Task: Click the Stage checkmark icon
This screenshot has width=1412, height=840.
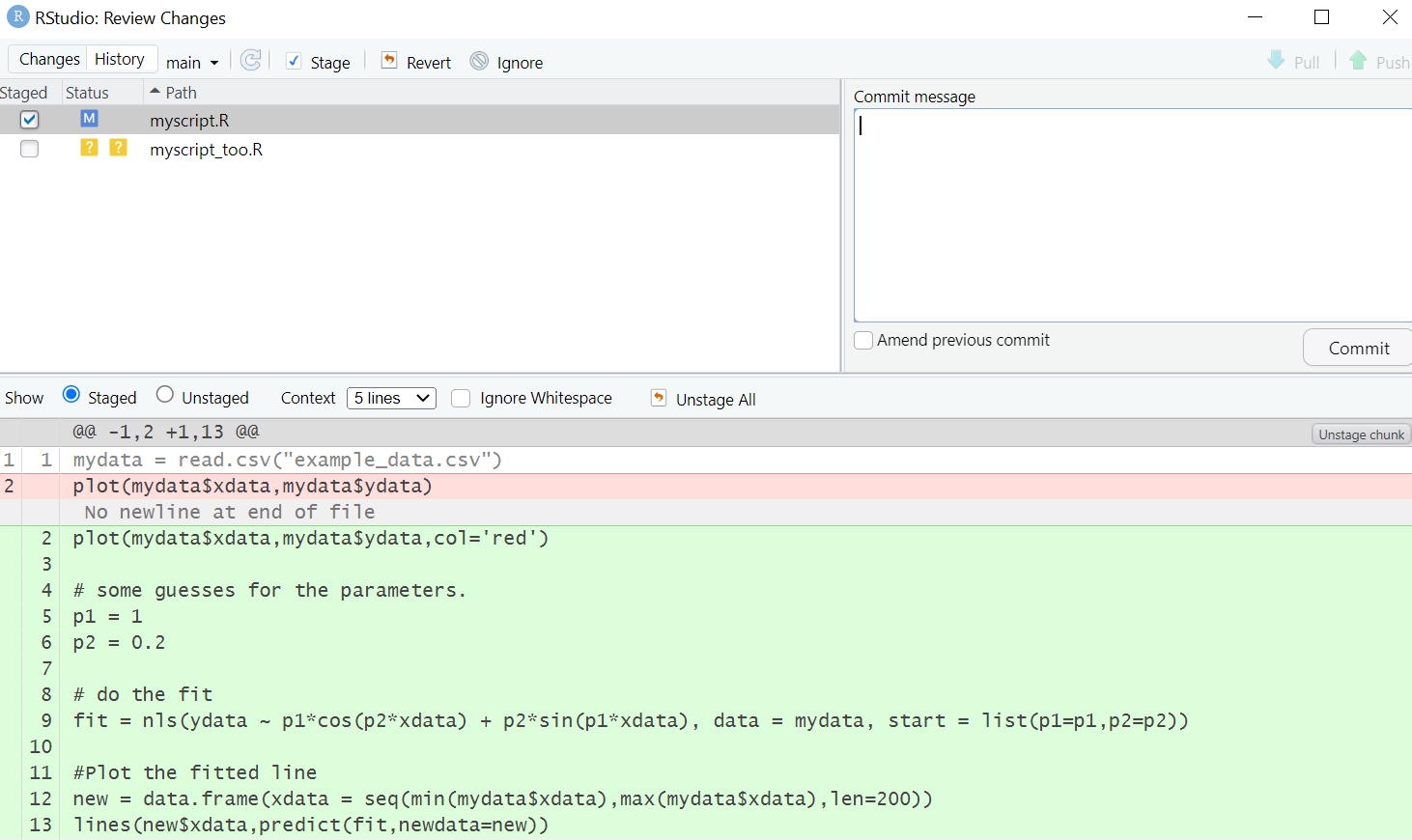Action: pyautogui.click(x=294, y=61)
